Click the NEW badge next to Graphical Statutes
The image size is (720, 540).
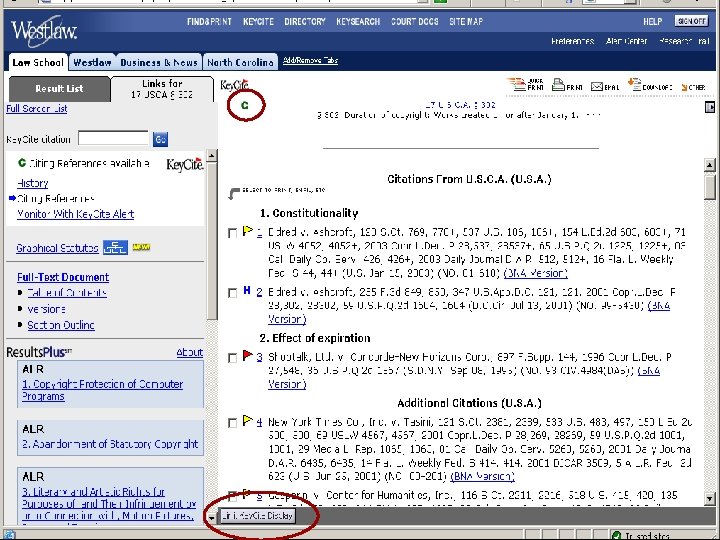click(141, 247)
